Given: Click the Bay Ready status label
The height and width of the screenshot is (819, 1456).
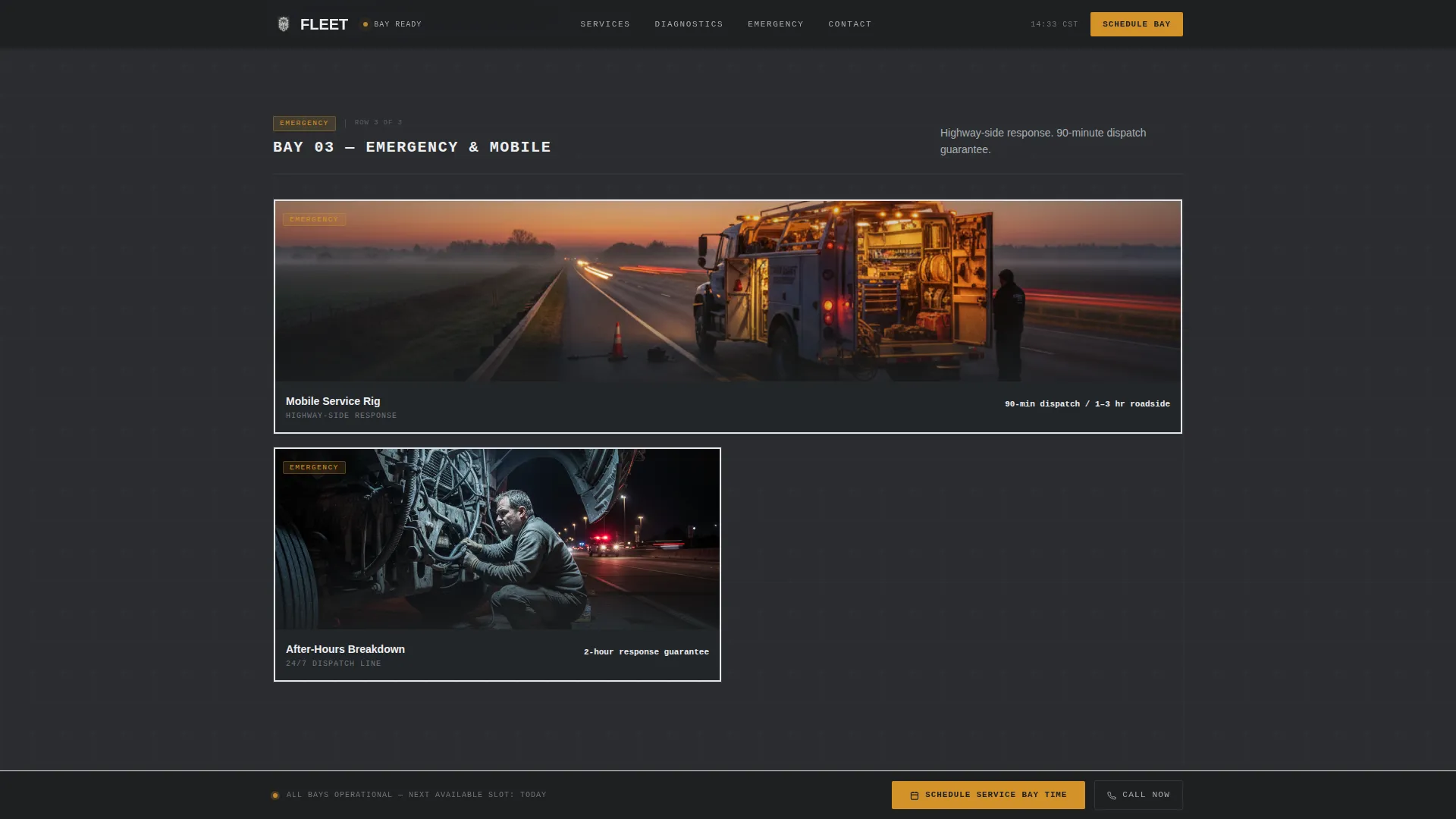Looking at the screenshot, I should [x=397, y=24].
